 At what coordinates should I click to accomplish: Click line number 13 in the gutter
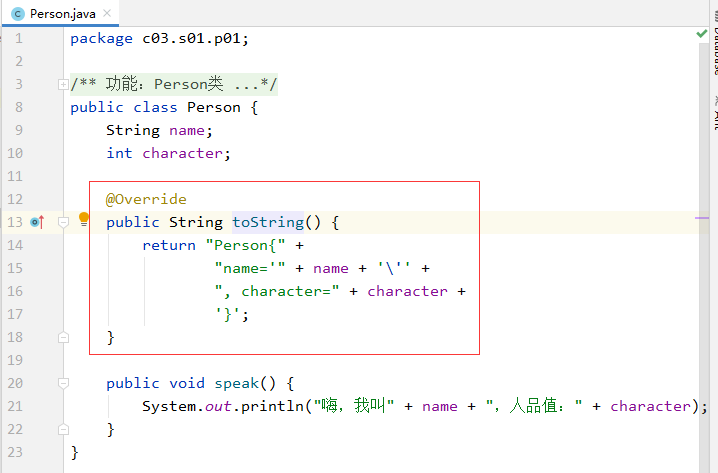15,223
